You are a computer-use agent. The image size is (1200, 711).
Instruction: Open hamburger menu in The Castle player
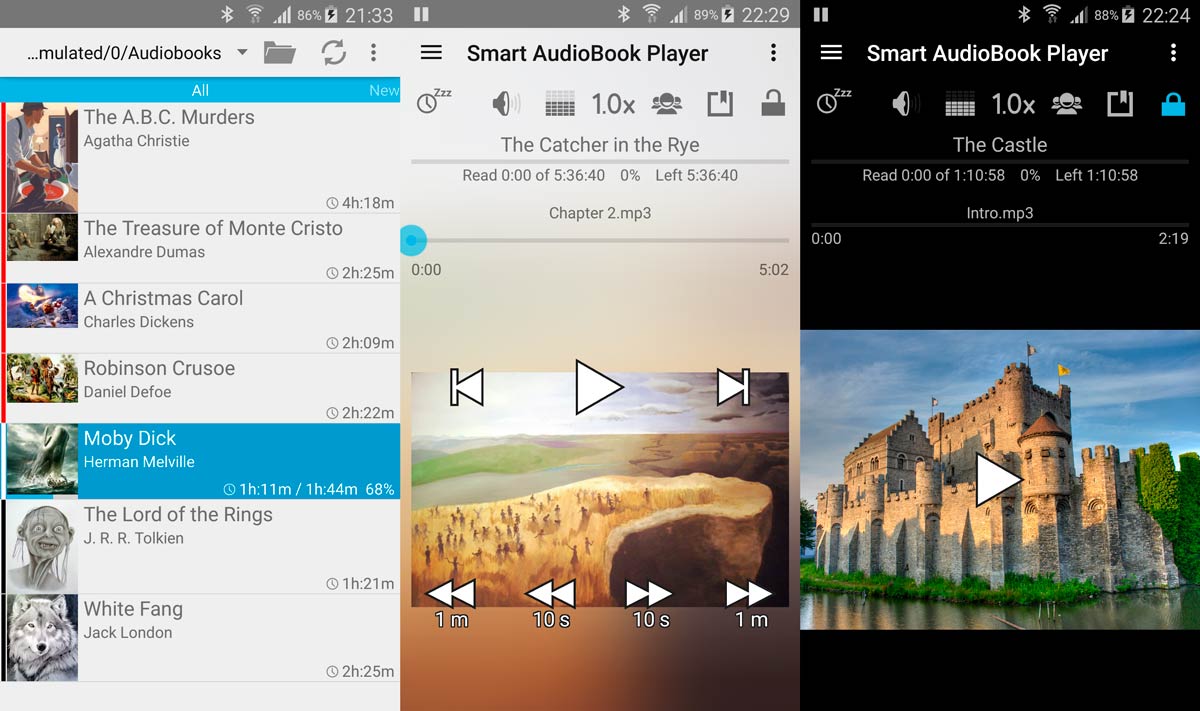(x=831, y=53)
